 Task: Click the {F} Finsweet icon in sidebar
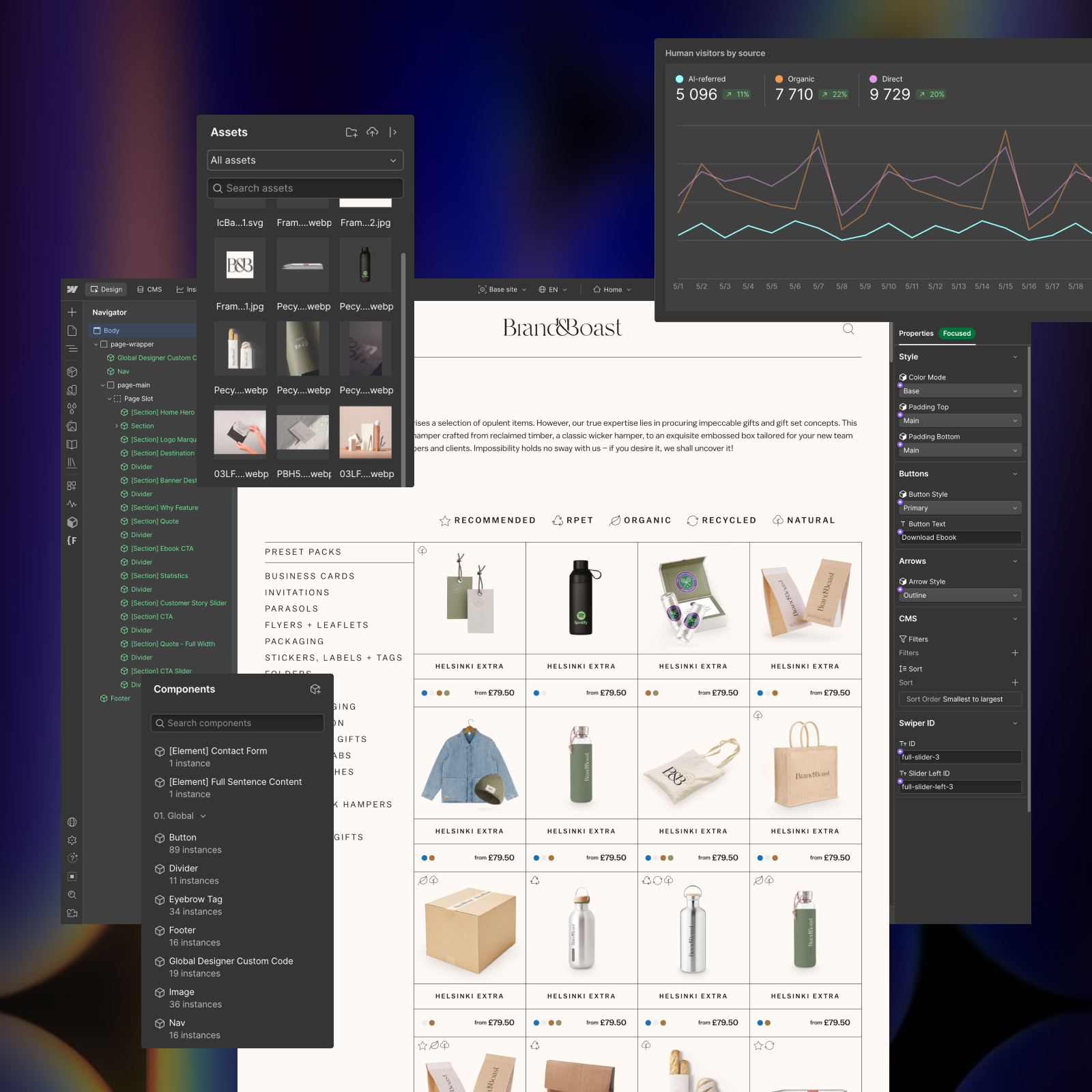coord(72,541)
